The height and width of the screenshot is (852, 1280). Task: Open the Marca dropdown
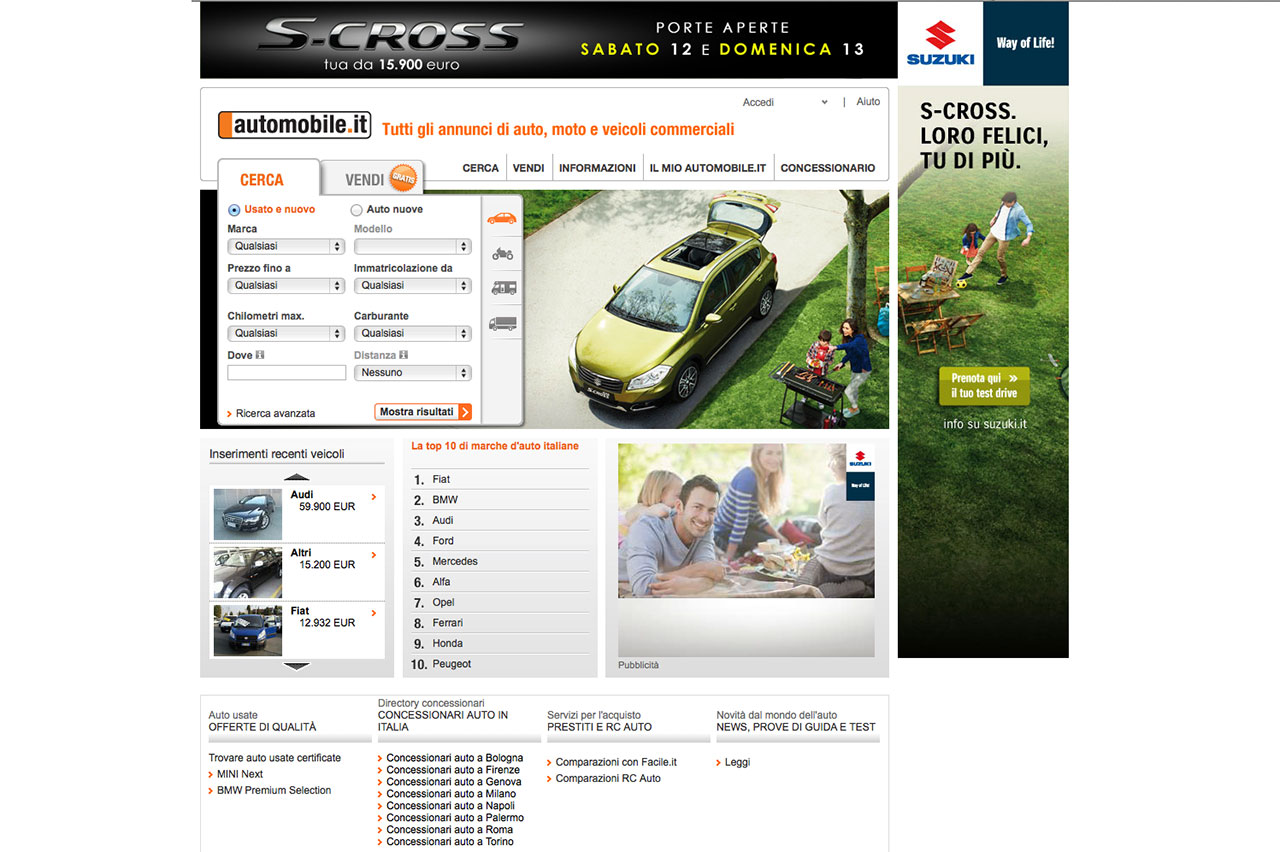[x=286, y=246]
